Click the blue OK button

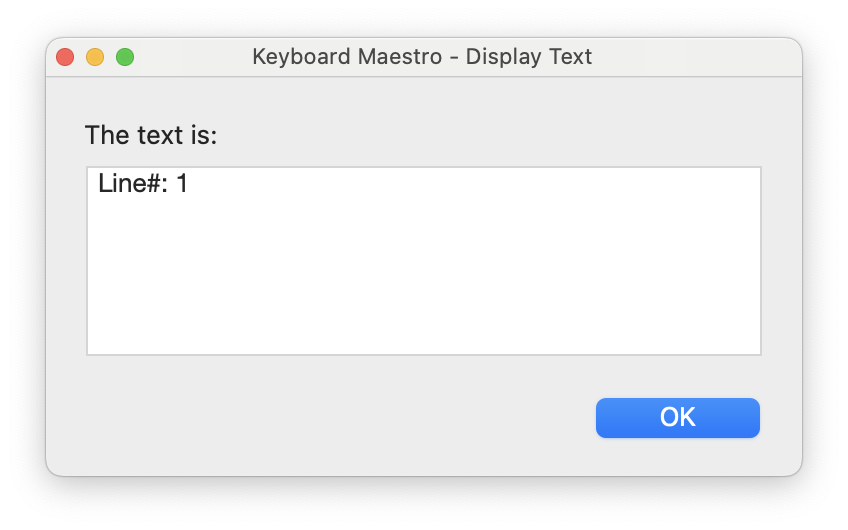[678, 418]
